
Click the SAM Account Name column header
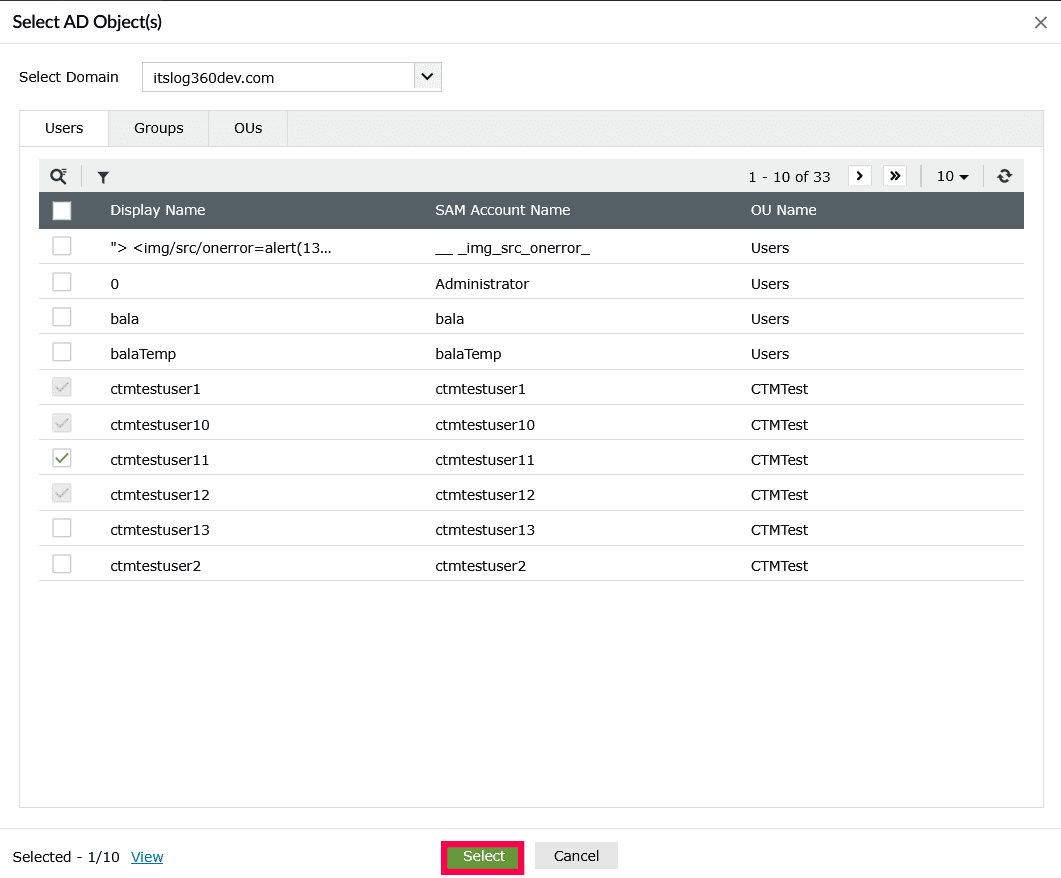[502, 210]
